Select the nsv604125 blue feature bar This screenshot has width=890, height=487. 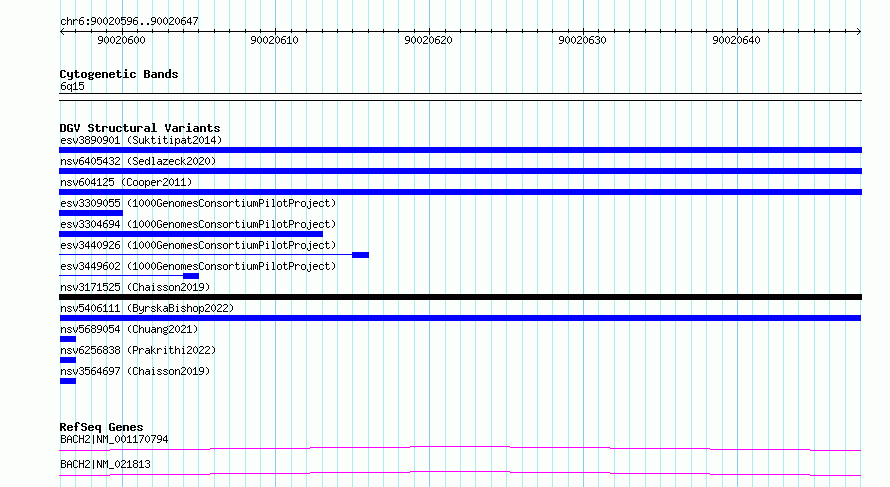coord(460,192)
